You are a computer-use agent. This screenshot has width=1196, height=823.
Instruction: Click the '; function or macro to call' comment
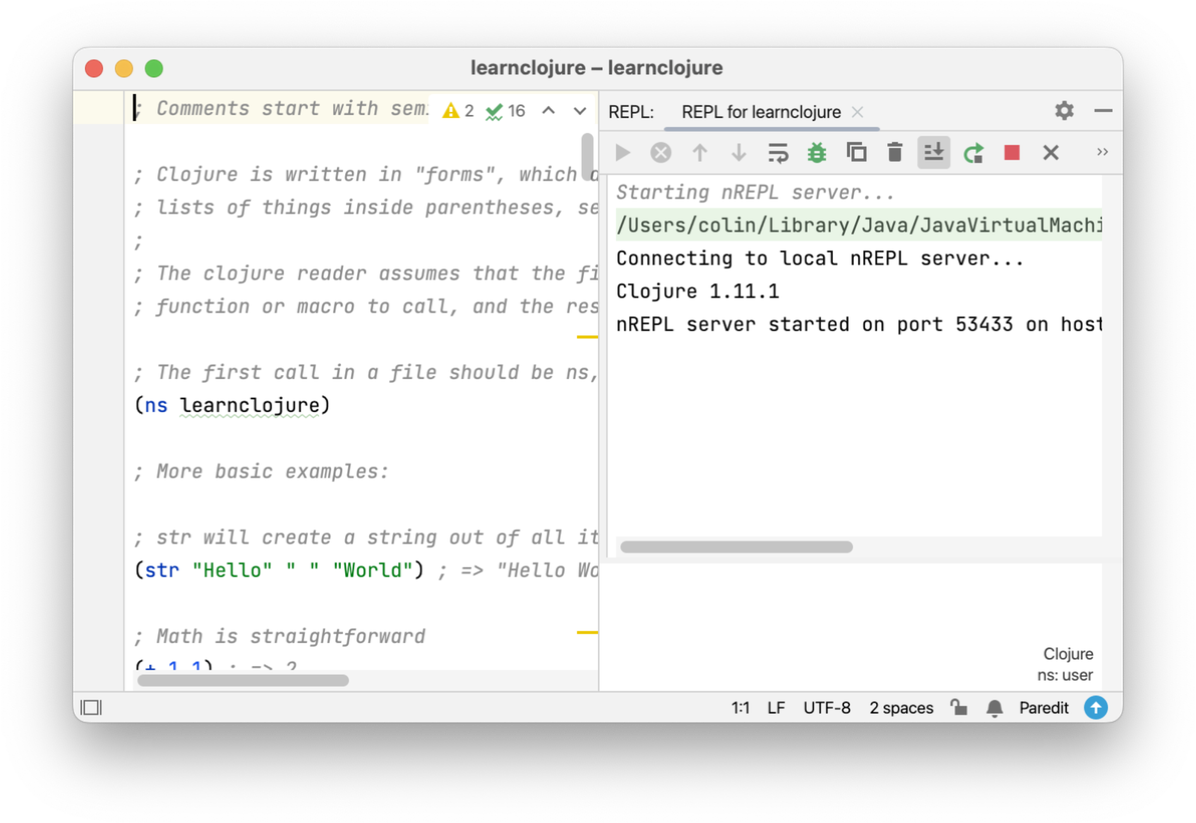point(365,307)
